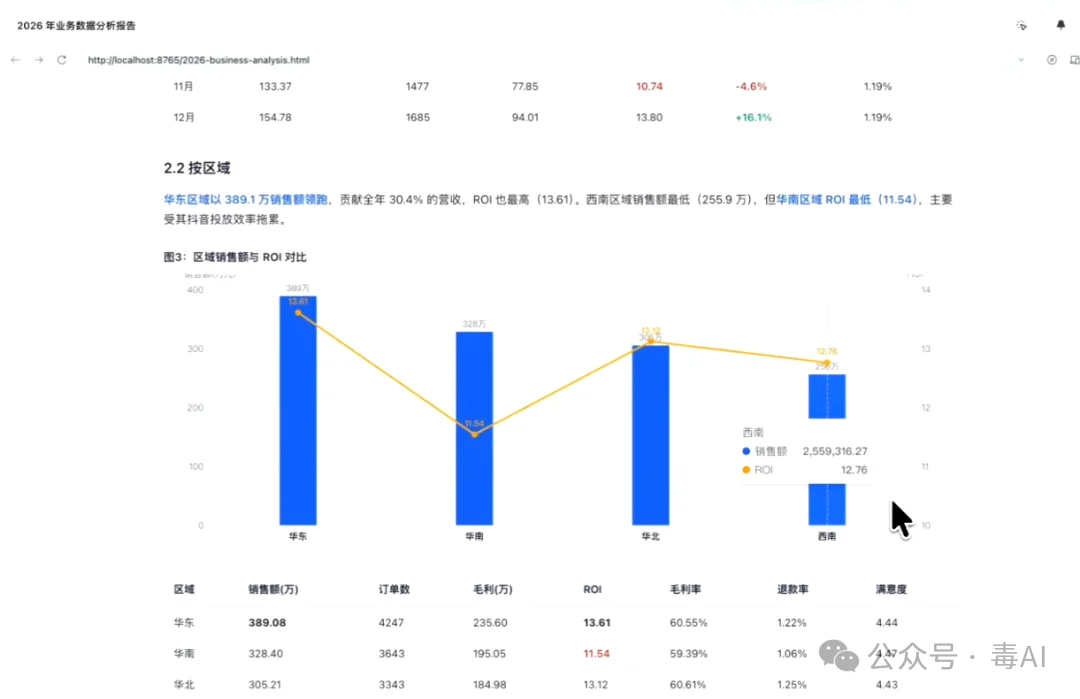Click the 华南 label on the chart x-axis
Viewport: 1080px width, 699px height.
coord(474,536)
